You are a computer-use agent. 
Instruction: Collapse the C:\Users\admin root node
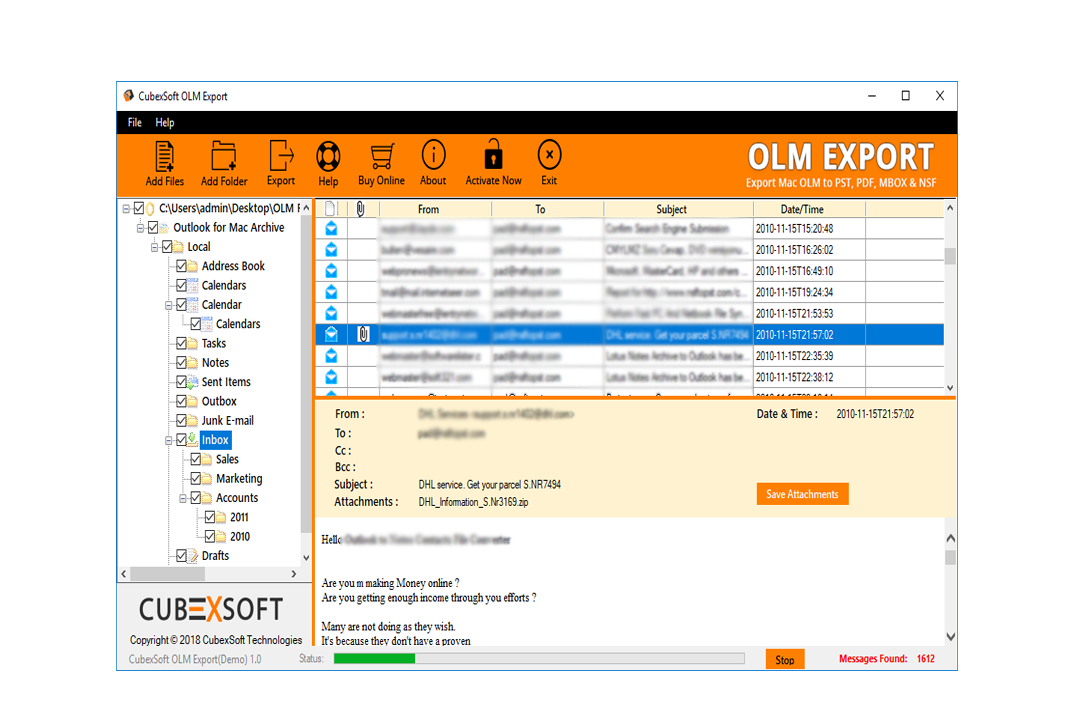[x=126, y=208]
